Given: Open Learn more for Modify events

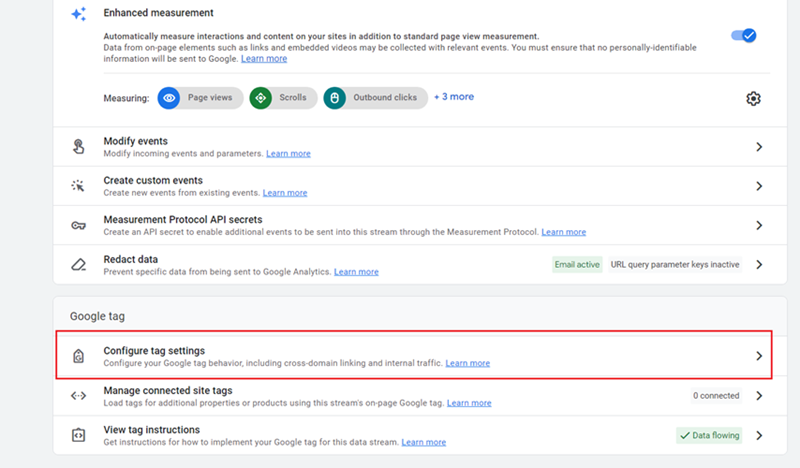Looking at the screenshot, I should [288, 154].
